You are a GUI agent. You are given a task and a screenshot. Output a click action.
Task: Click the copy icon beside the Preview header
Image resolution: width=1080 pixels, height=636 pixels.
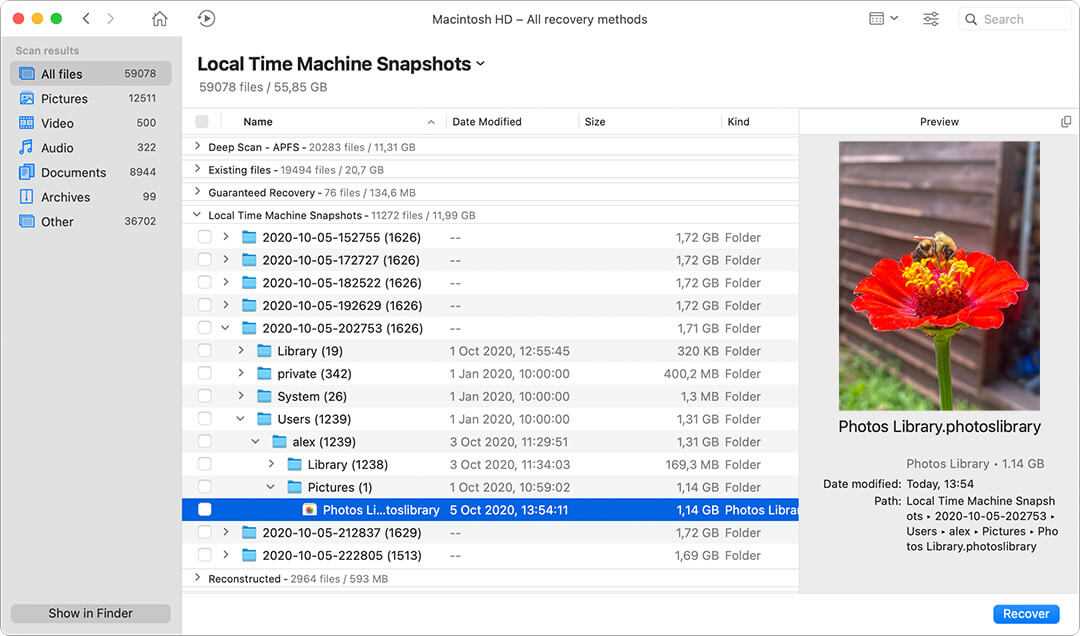[x=1063, y=121]
